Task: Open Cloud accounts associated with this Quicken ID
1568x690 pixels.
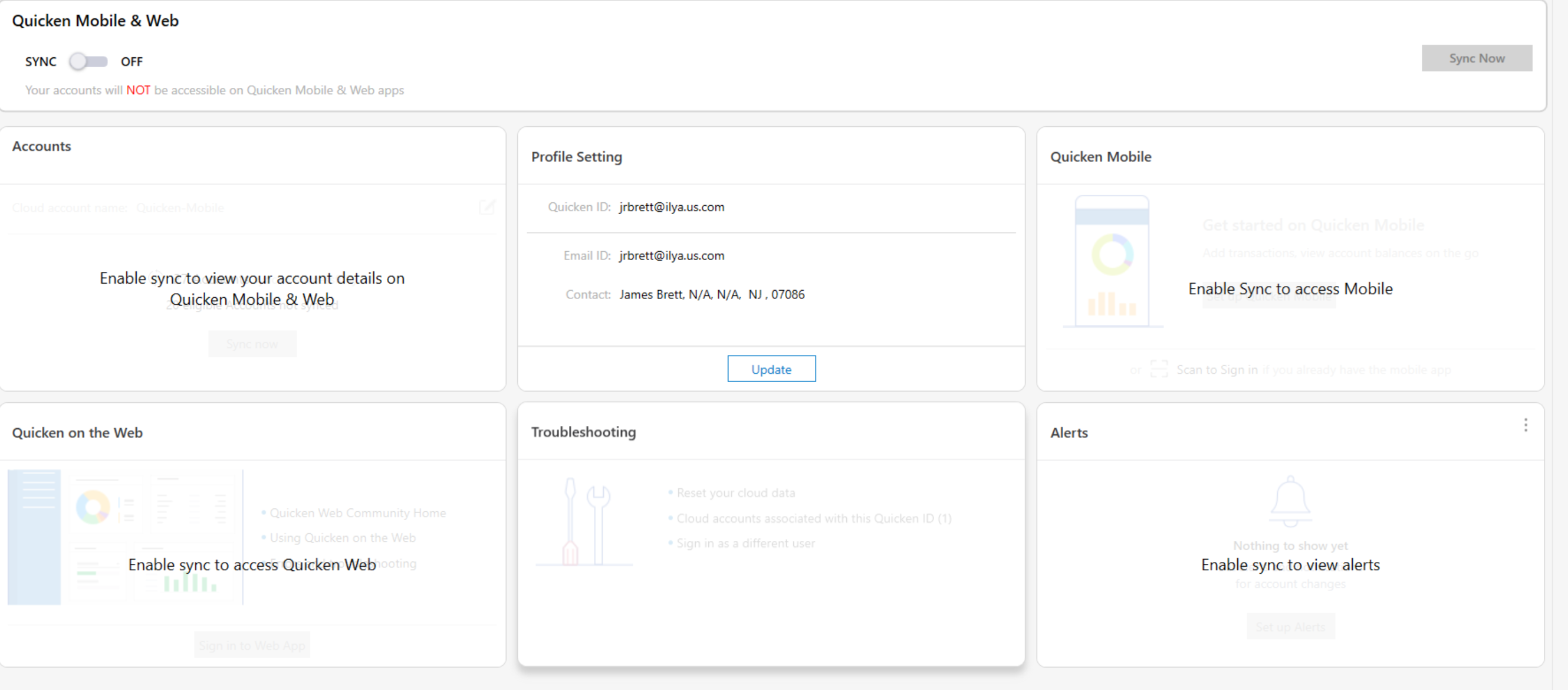Action: click(813, 518)
